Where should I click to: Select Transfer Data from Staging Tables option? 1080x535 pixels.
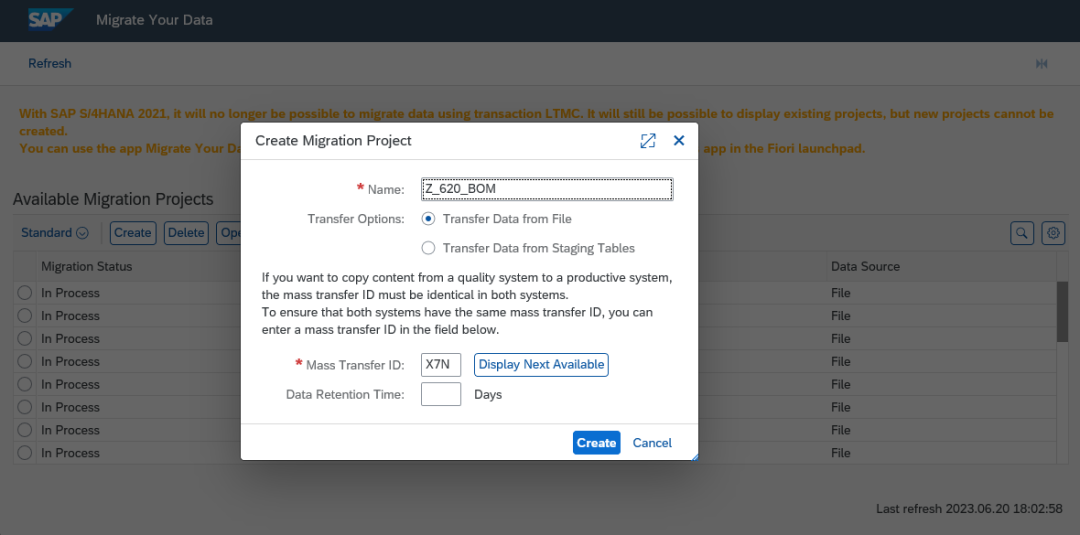[428, 248]
